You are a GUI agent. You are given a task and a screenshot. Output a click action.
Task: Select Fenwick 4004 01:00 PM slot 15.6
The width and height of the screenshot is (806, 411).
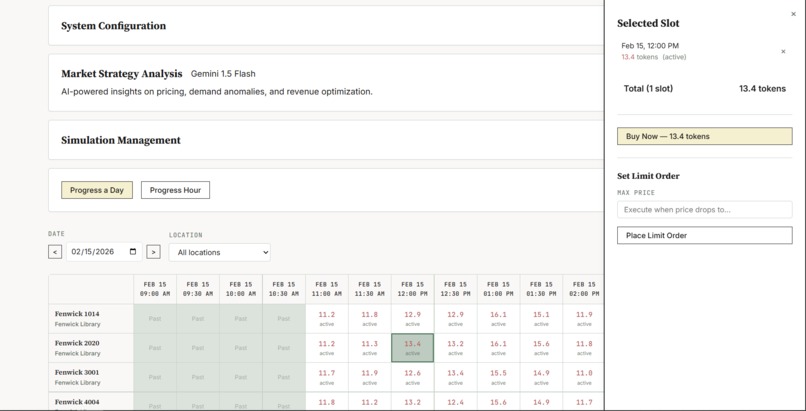[x=498, y=402]
